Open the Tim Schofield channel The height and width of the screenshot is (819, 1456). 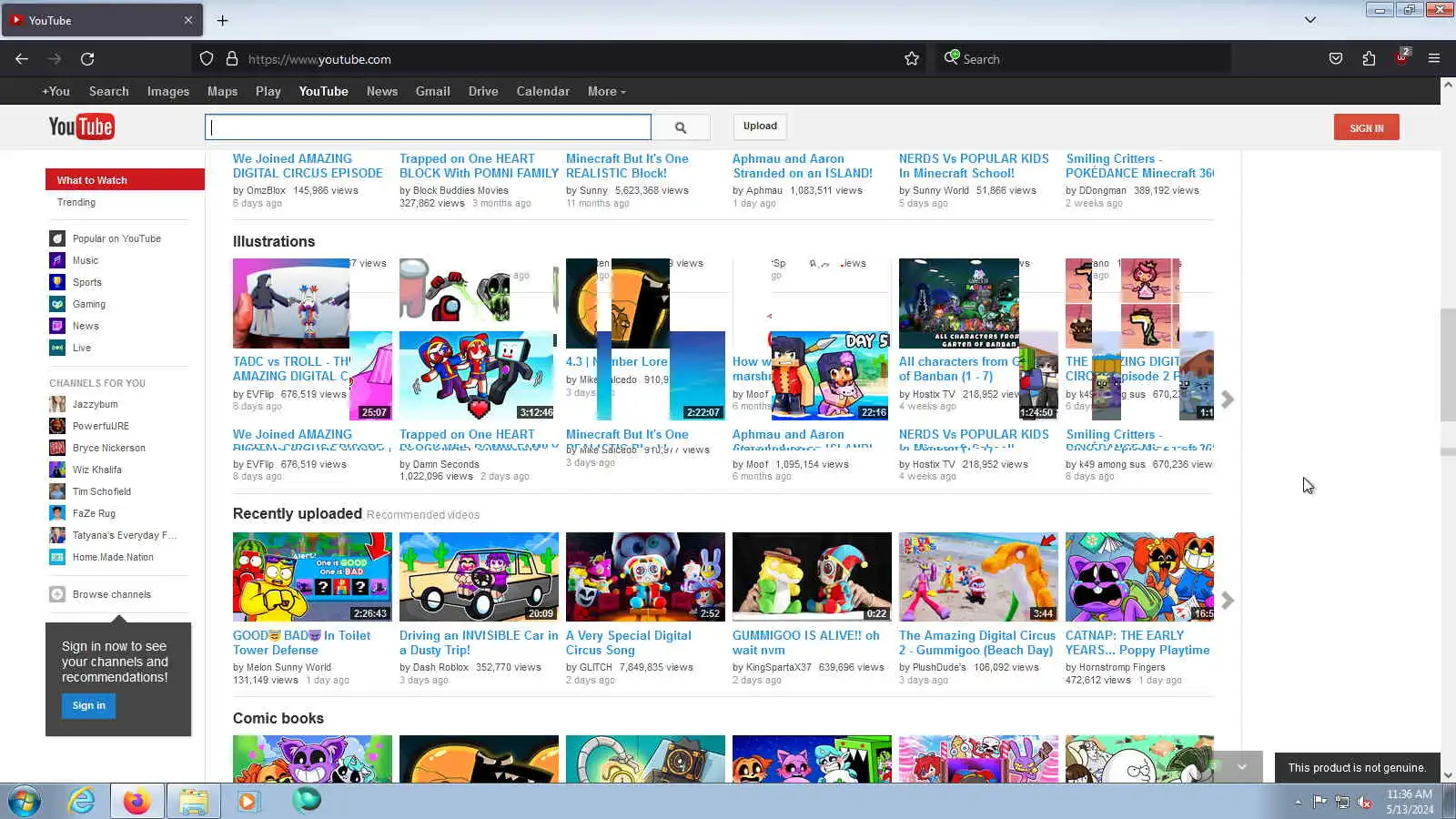(102, 491)
